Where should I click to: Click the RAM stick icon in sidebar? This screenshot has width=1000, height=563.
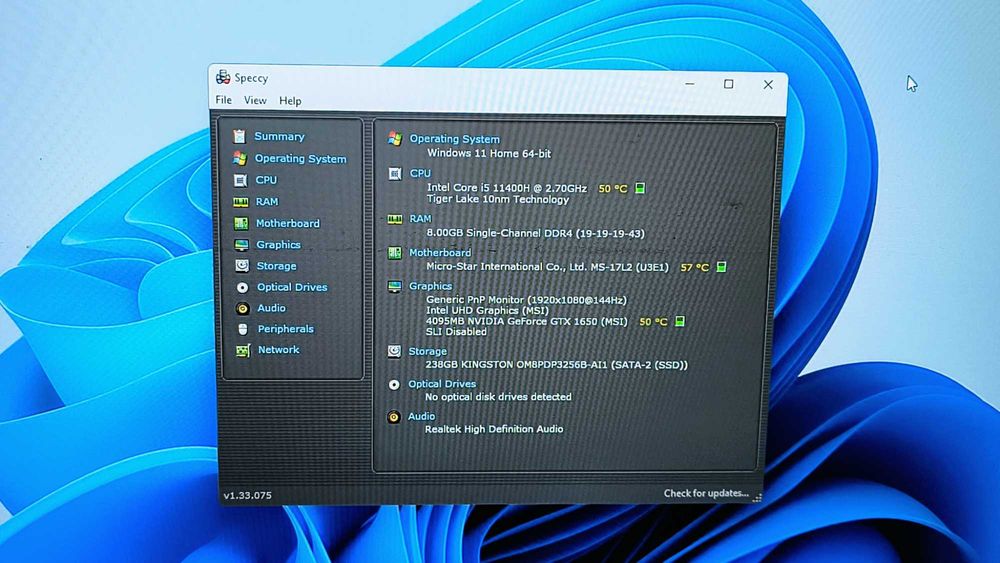coord(240,202)
